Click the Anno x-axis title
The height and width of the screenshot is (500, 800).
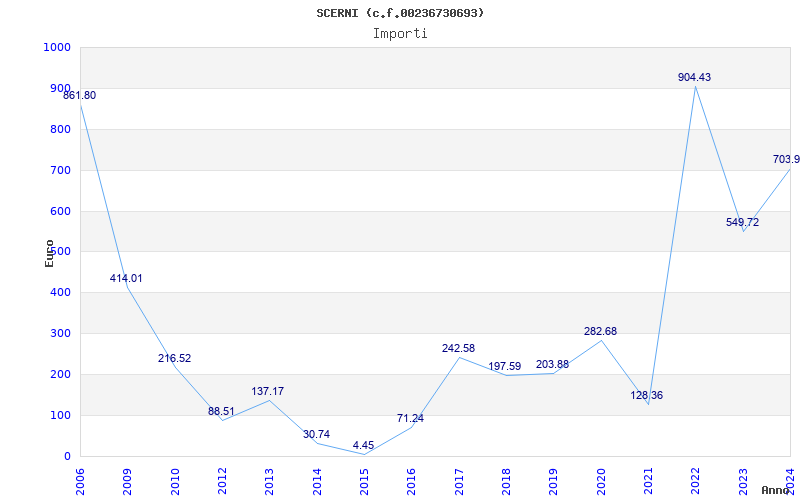point(775,490)
